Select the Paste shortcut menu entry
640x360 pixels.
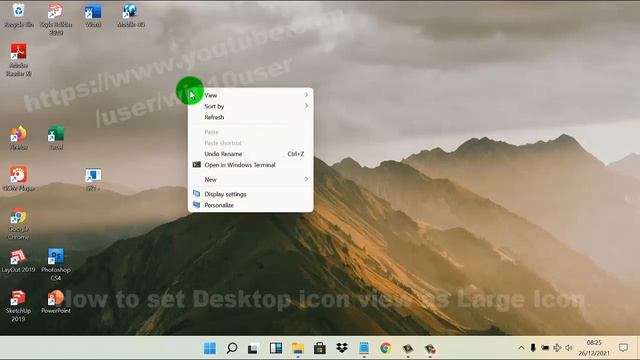coord(251,143)
